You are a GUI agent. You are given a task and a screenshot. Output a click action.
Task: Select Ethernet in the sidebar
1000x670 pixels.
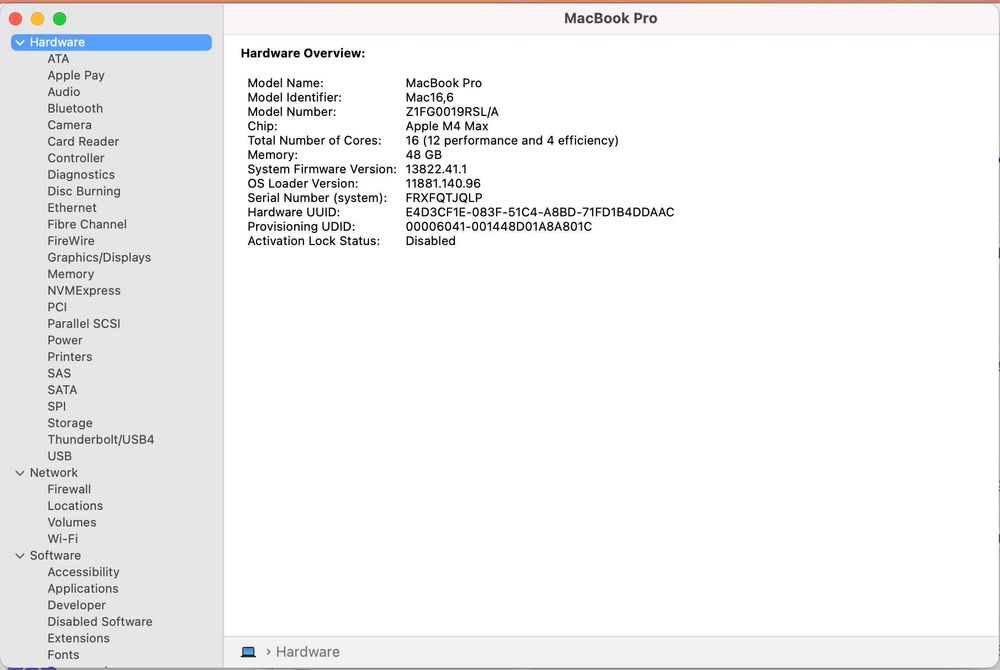click(72, 208)
